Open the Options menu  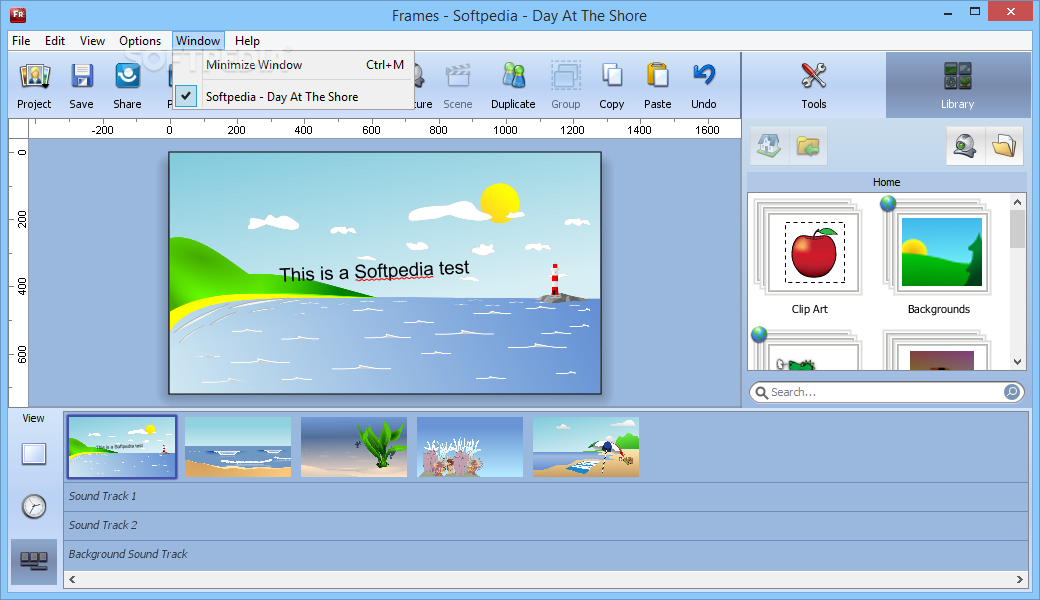[140, 41]
